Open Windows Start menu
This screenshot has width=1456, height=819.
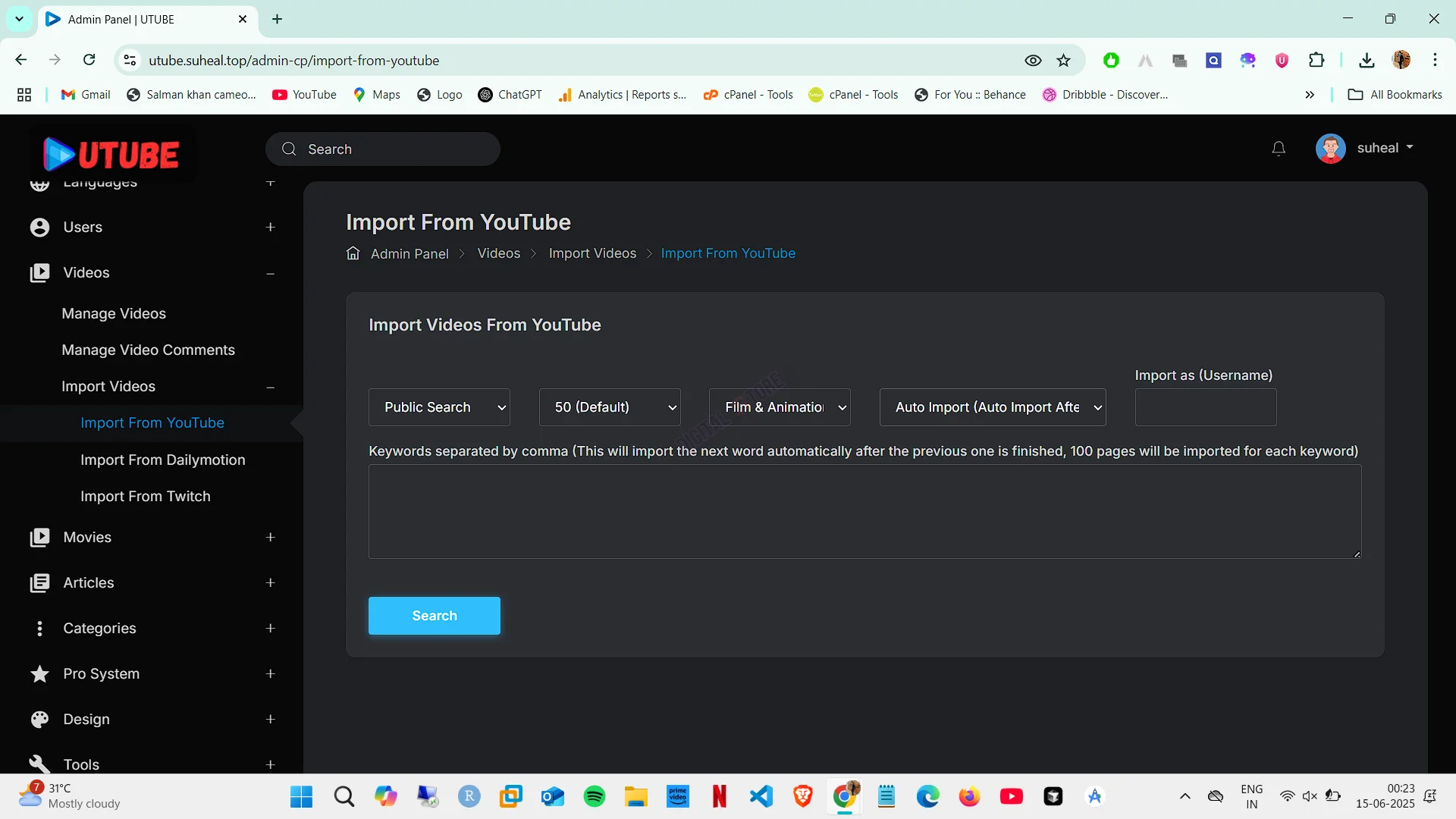[x=302, y=796]
